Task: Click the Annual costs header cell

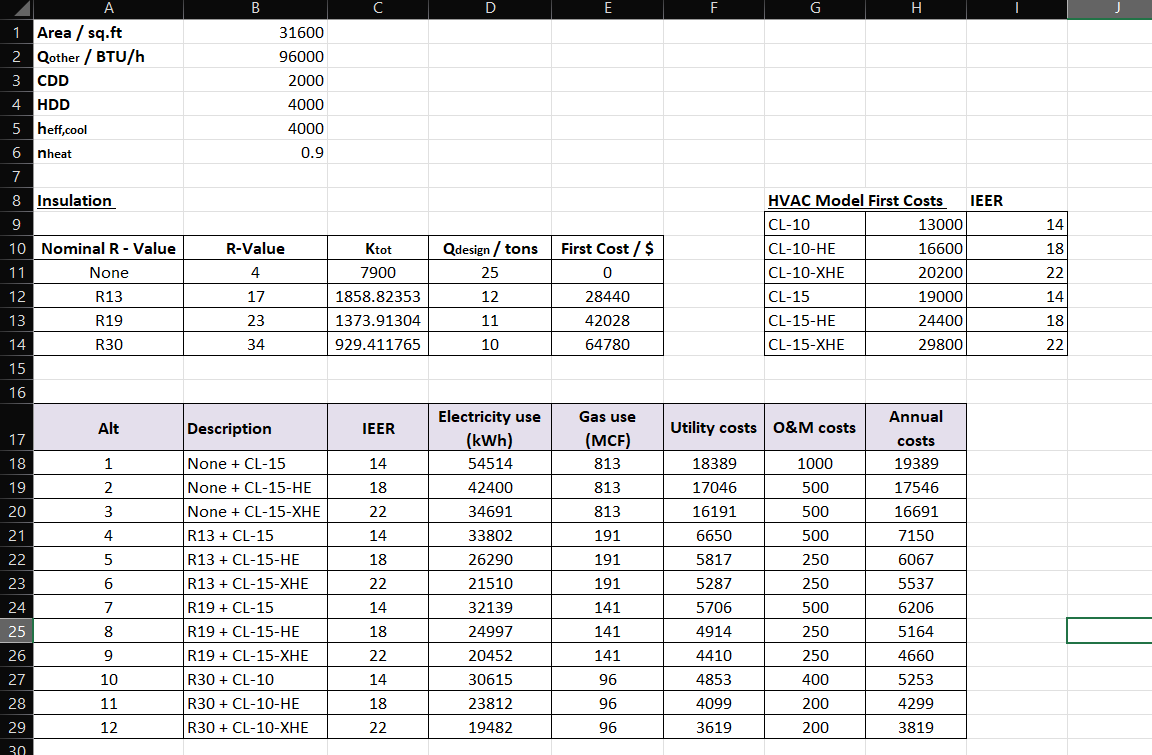Action: (915, 427)
